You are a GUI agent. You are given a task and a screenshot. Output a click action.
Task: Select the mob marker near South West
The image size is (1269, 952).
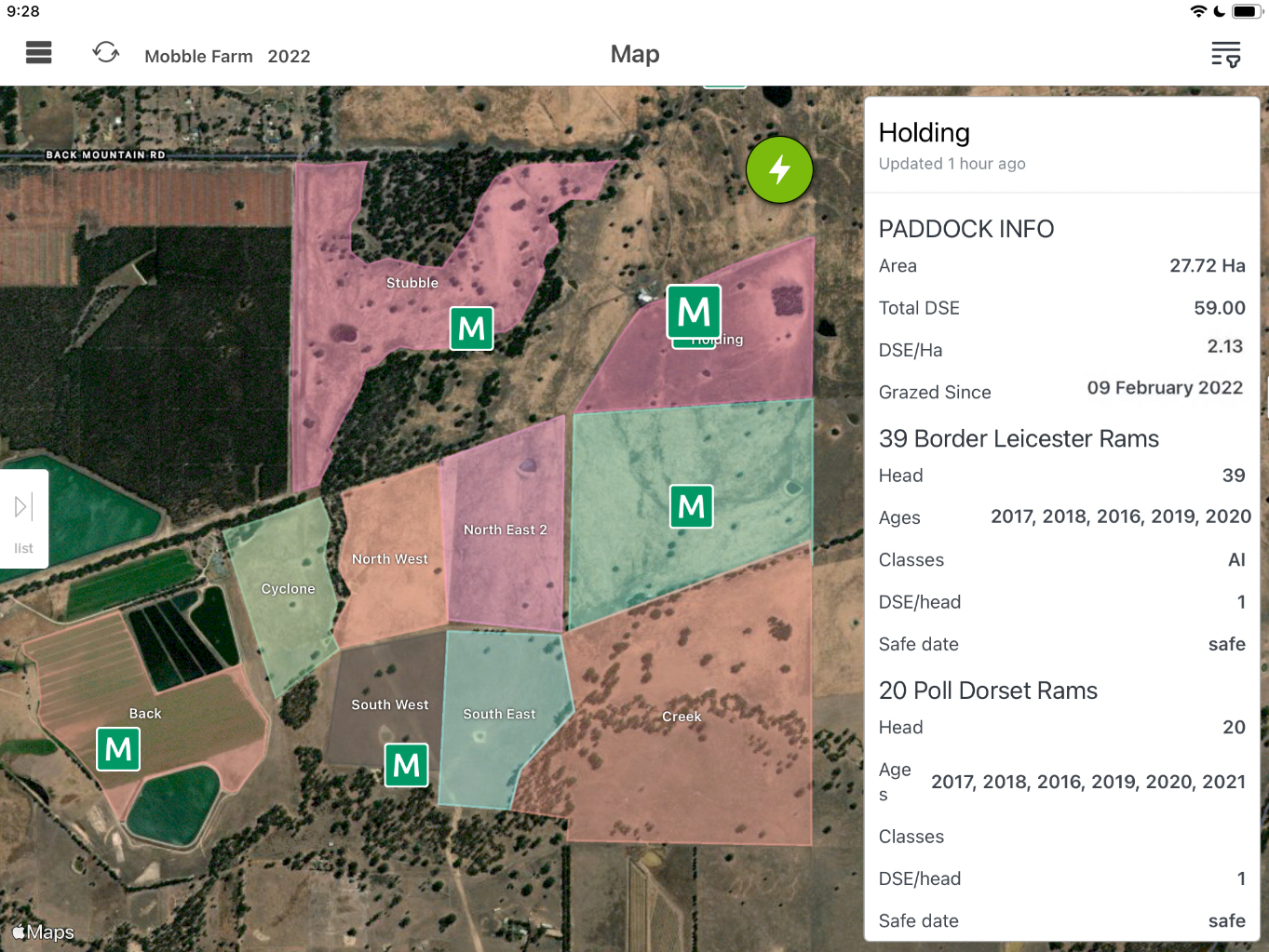pos(407,765)
